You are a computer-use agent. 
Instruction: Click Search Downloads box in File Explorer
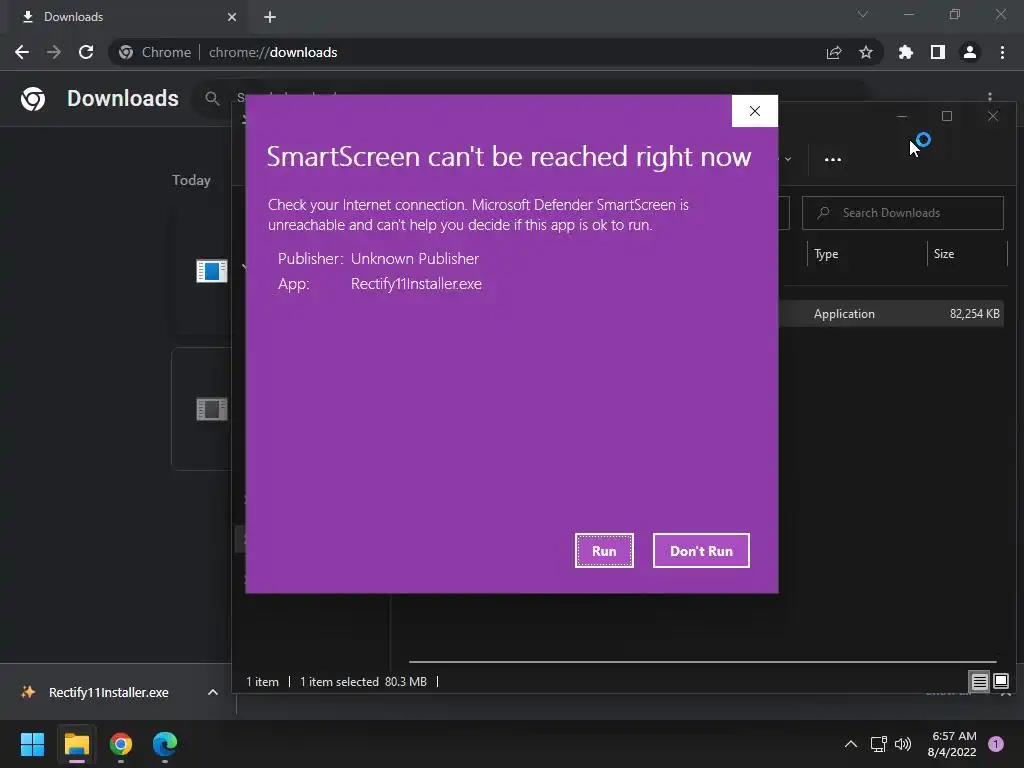(903, 213)
